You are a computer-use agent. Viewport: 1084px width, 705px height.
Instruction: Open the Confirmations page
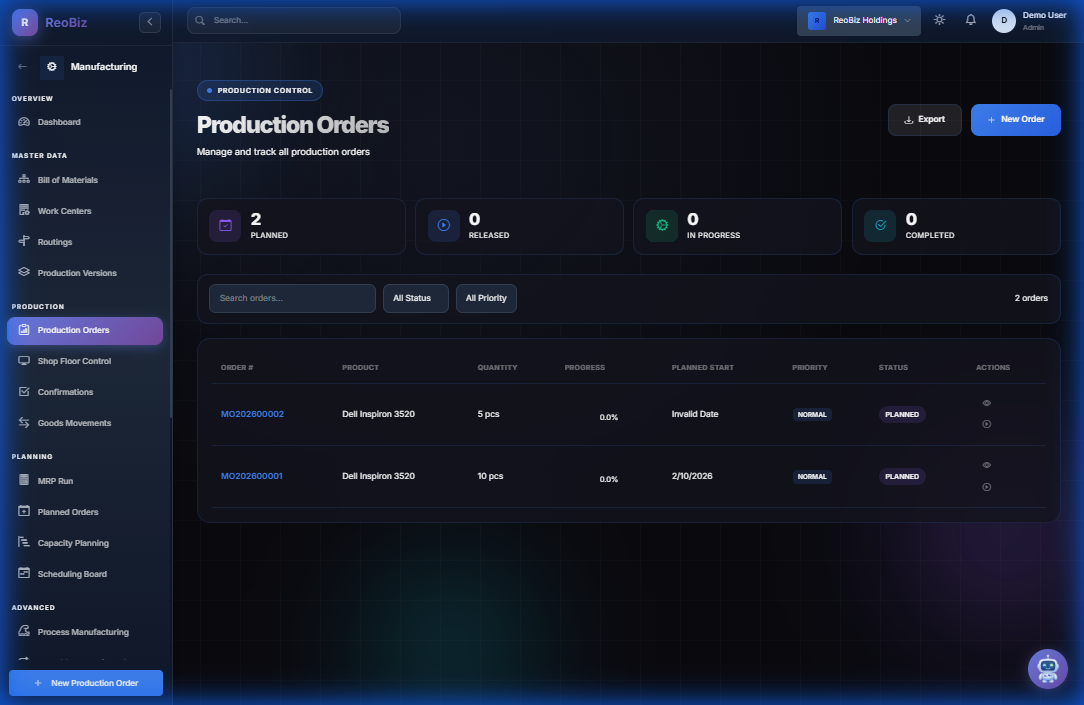[x=64, y=392]
